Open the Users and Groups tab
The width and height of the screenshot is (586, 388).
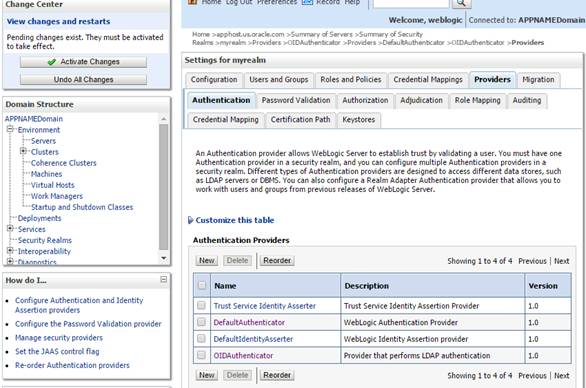279,80
